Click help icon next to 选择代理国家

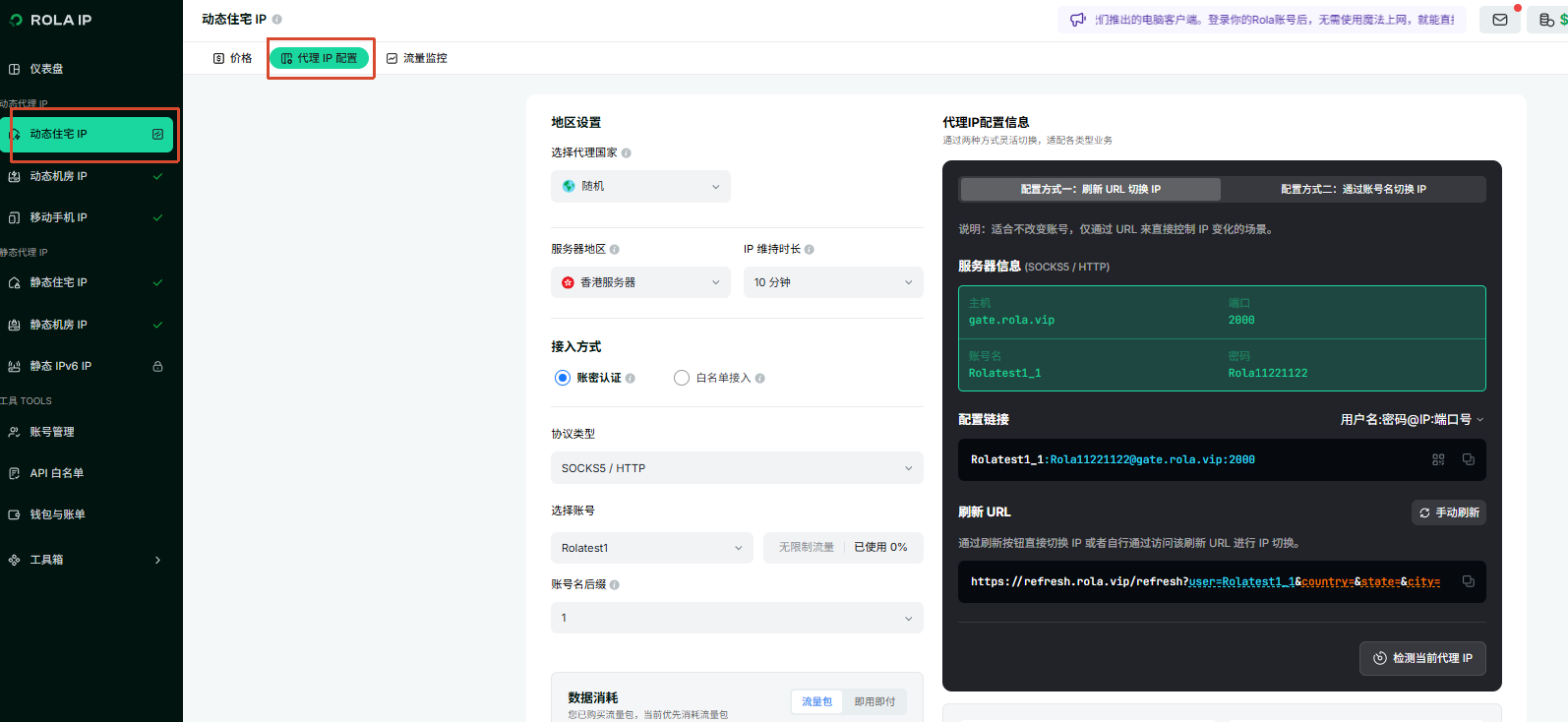[627, 152]
